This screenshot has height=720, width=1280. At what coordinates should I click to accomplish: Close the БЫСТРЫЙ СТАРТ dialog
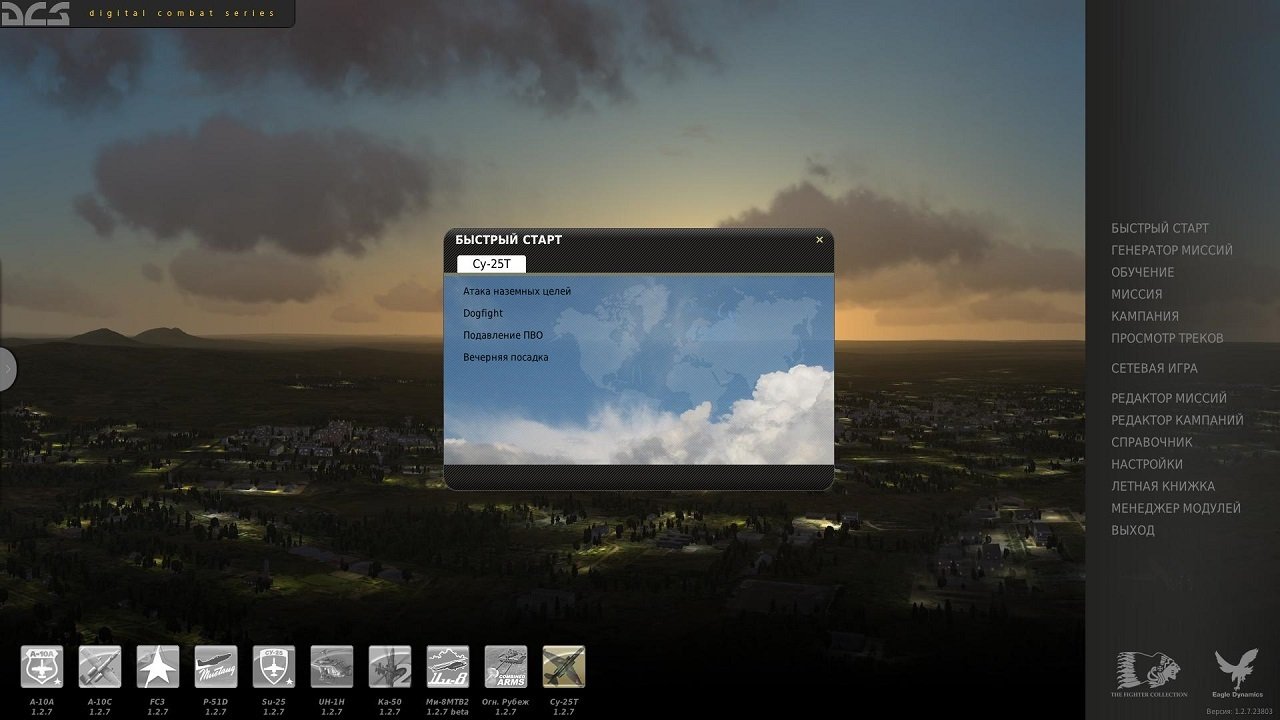coord(819,240)
